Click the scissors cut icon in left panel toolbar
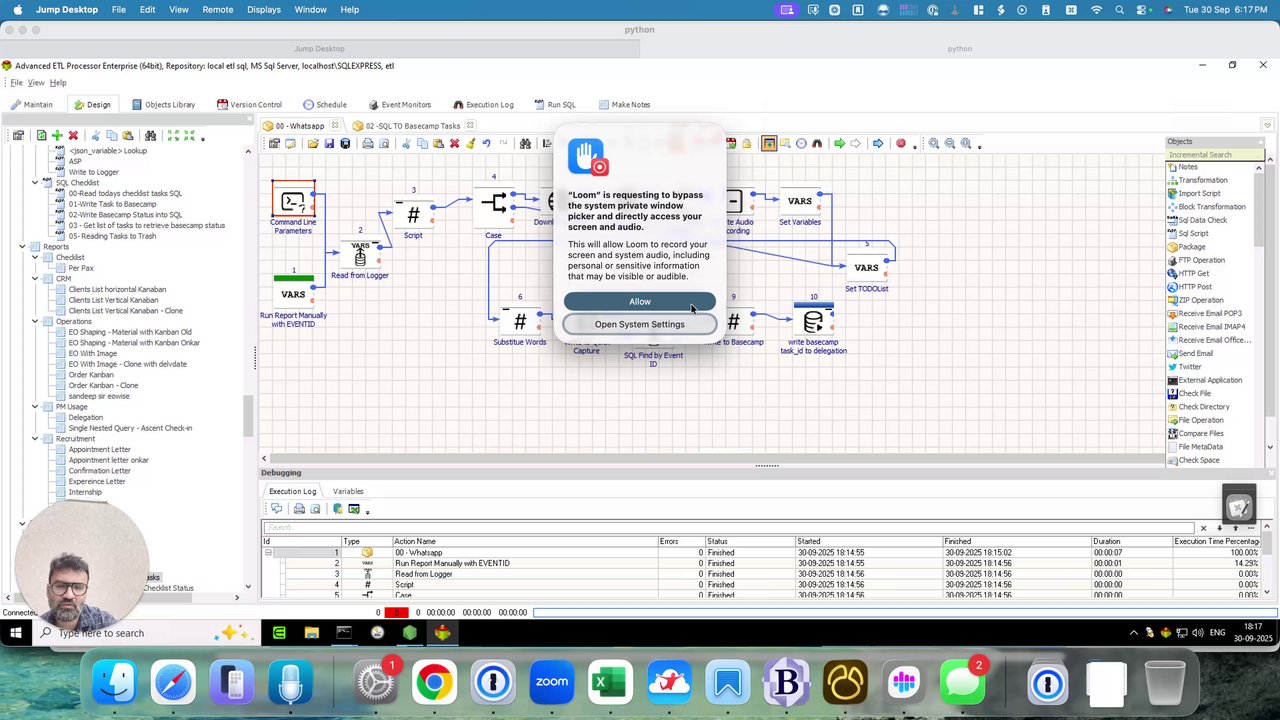The height and width of the screenshot is (720, 1280). 96,135
